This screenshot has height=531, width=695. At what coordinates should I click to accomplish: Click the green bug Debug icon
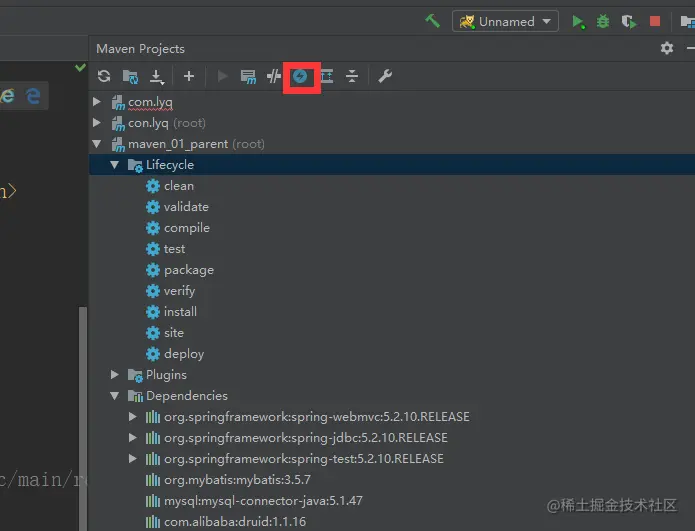coord(603,21)
